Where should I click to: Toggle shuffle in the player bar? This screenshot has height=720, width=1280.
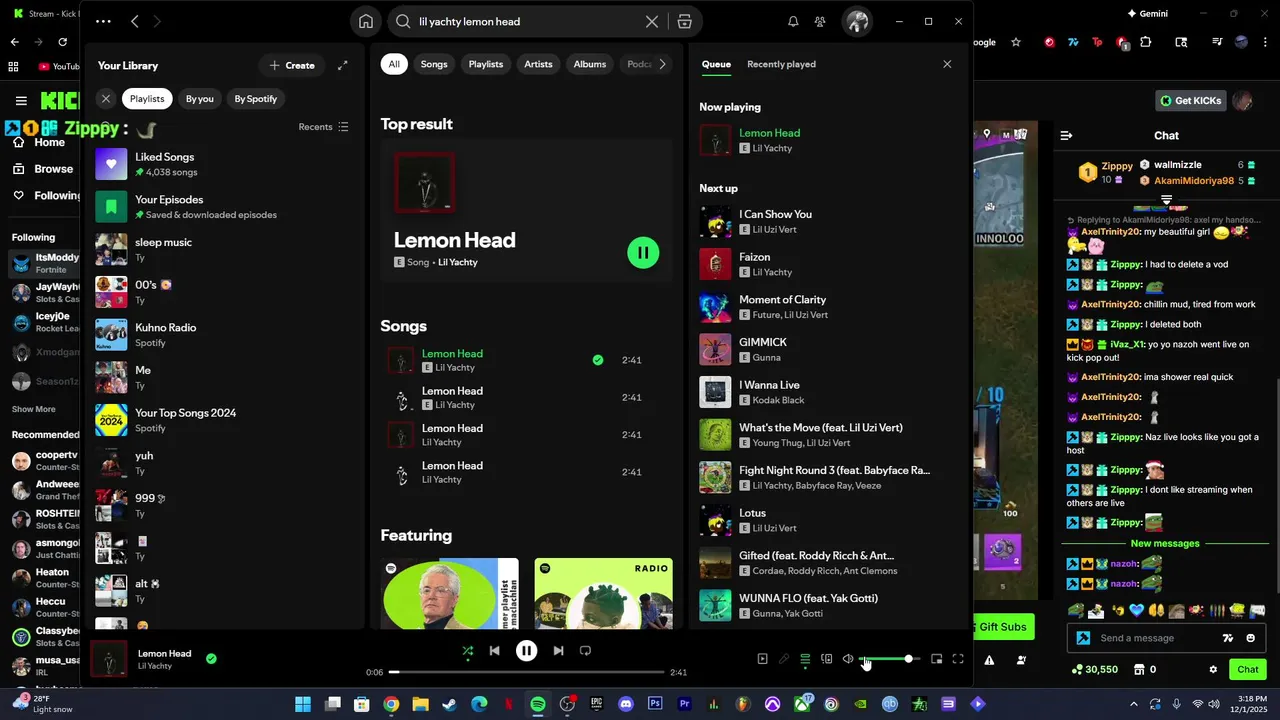468,651
